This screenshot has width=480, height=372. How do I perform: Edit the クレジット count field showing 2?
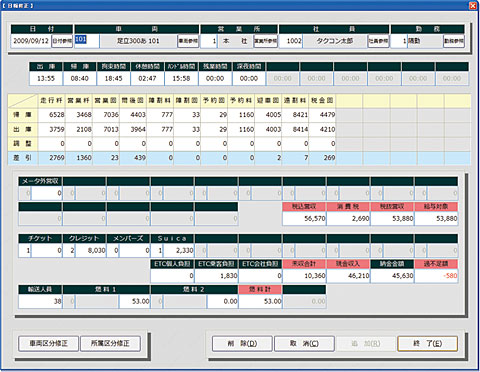click(x=69, y=250)
